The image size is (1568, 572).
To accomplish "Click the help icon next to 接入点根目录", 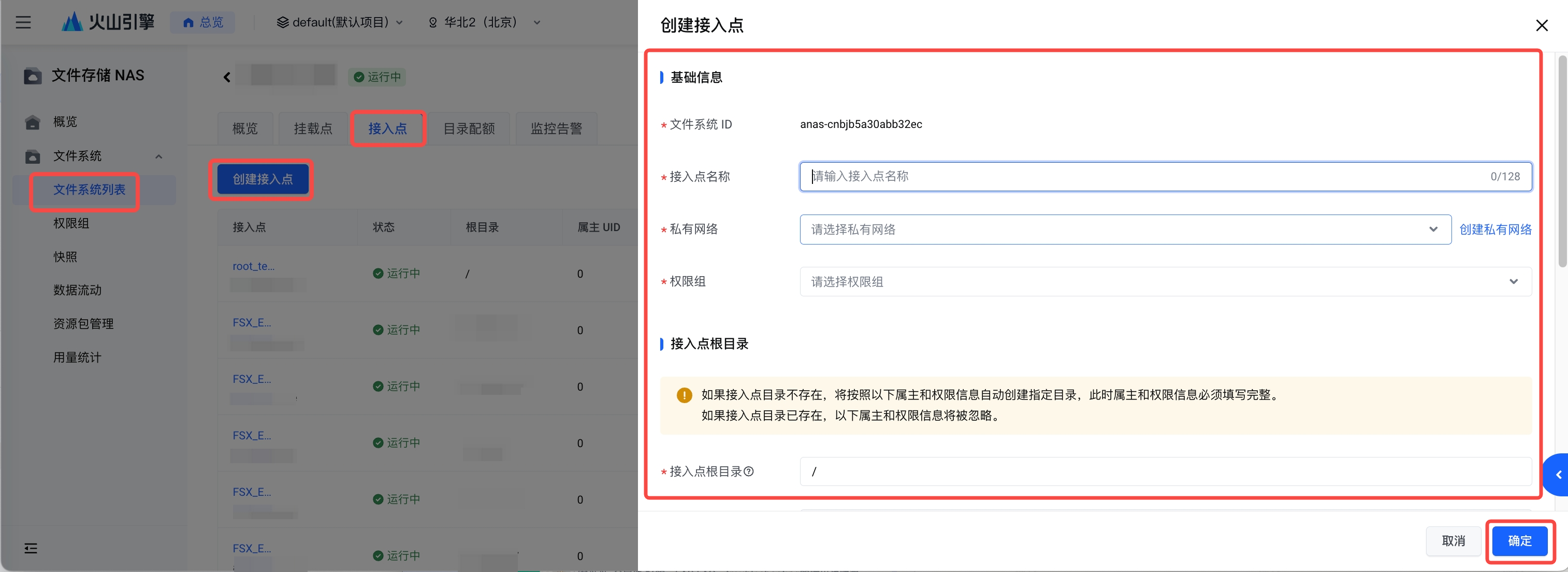I will 749,471.
